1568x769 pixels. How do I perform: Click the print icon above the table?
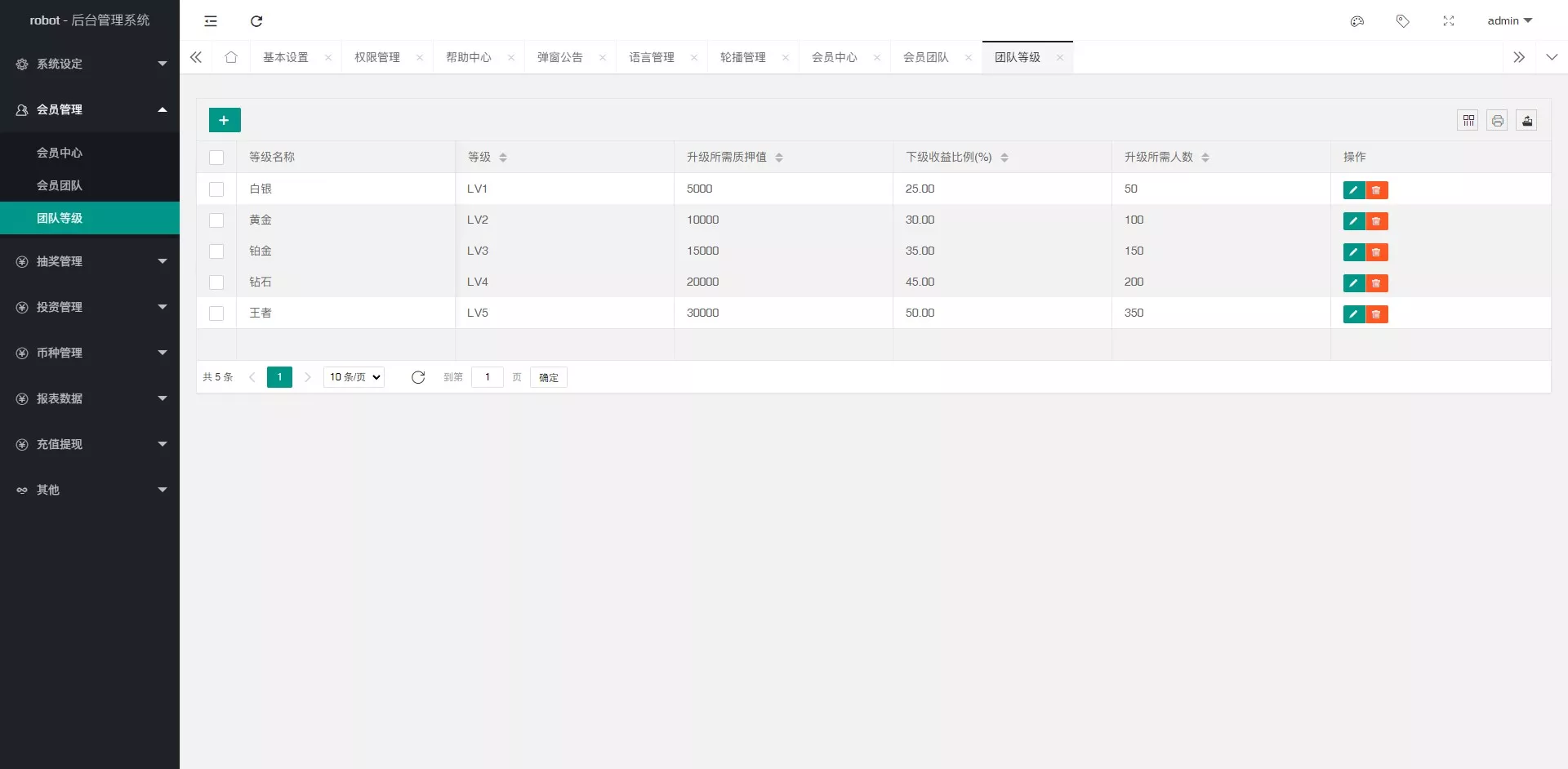1498,120
